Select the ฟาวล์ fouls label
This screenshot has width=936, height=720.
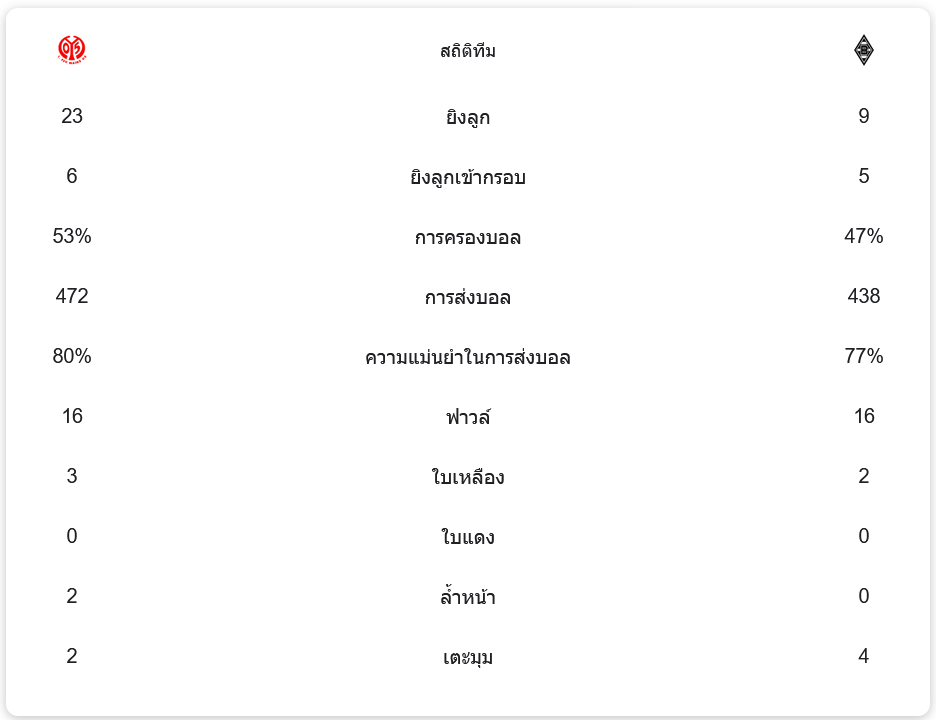pyautogui.click(x=468, y=417)
